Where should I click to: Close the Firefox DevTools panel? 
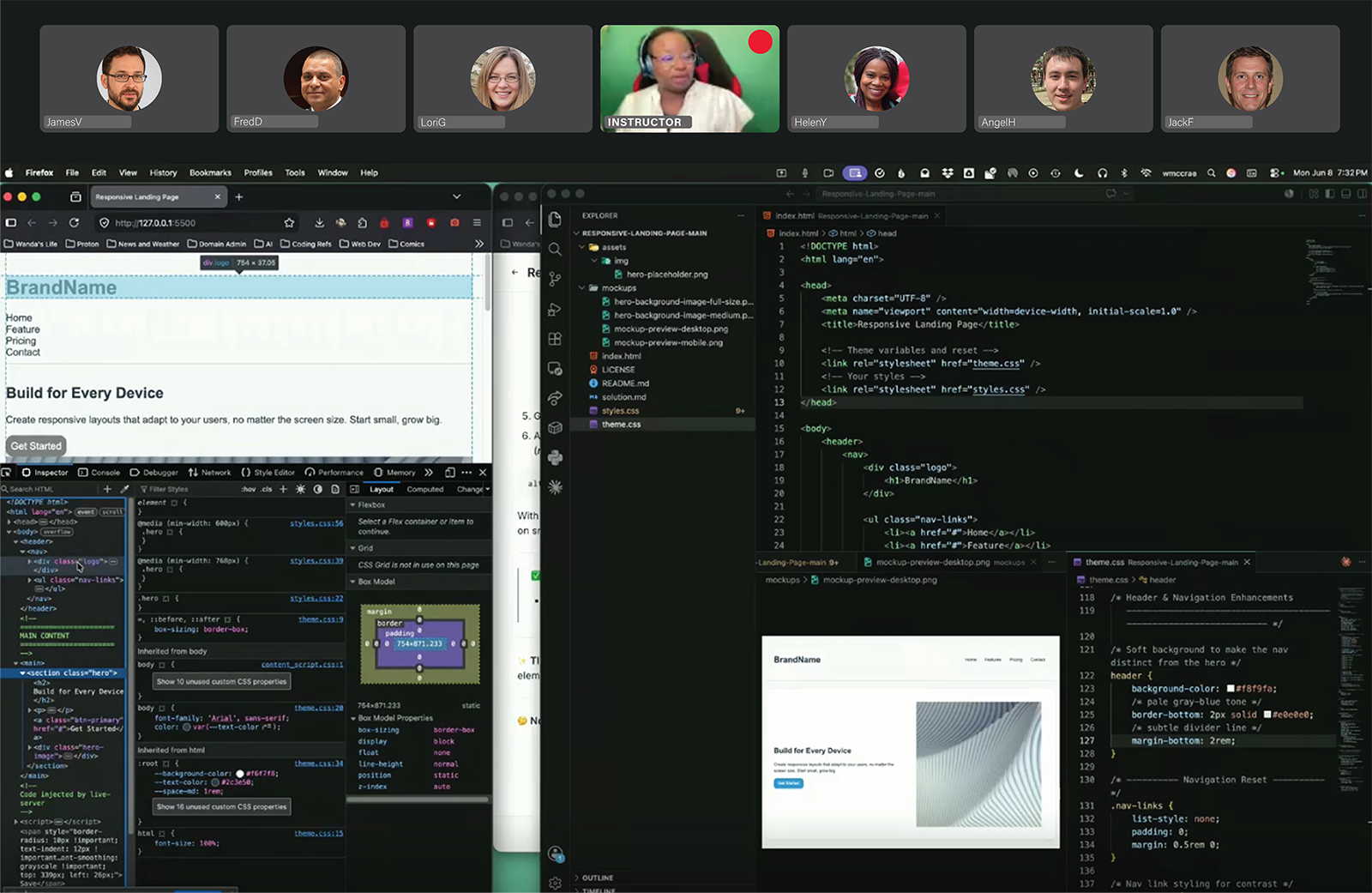tap(483, 473)
